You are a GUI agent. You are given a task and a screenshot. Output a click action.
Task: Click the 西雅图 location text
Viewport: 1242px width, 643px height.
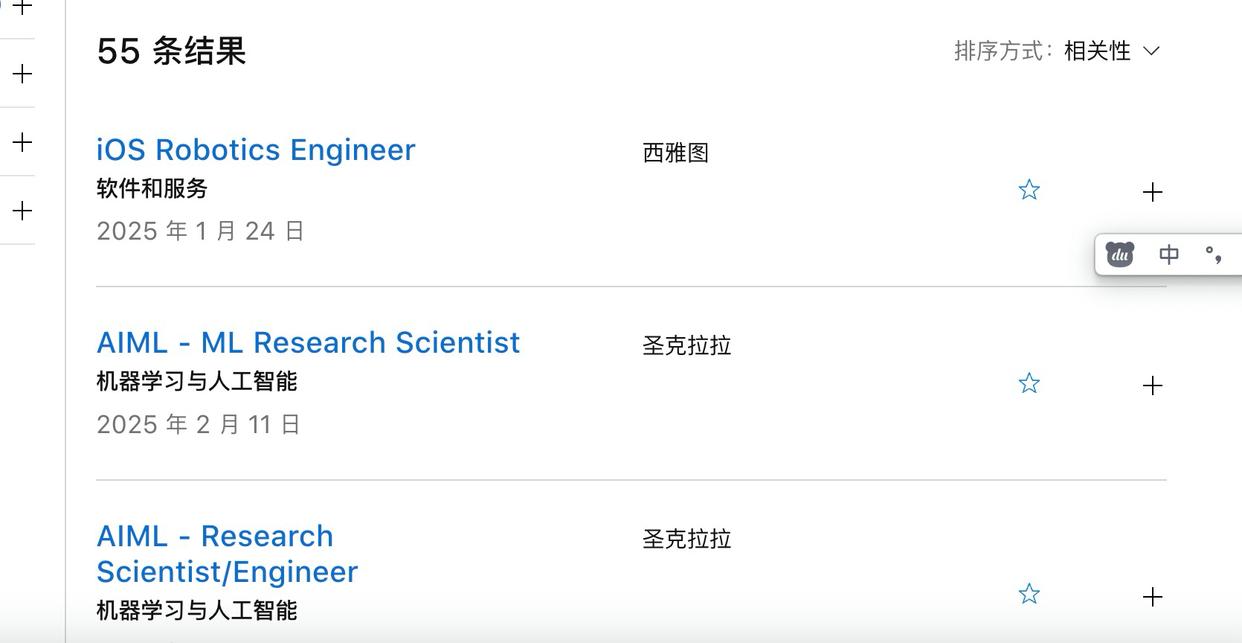[x=675, y=152]
